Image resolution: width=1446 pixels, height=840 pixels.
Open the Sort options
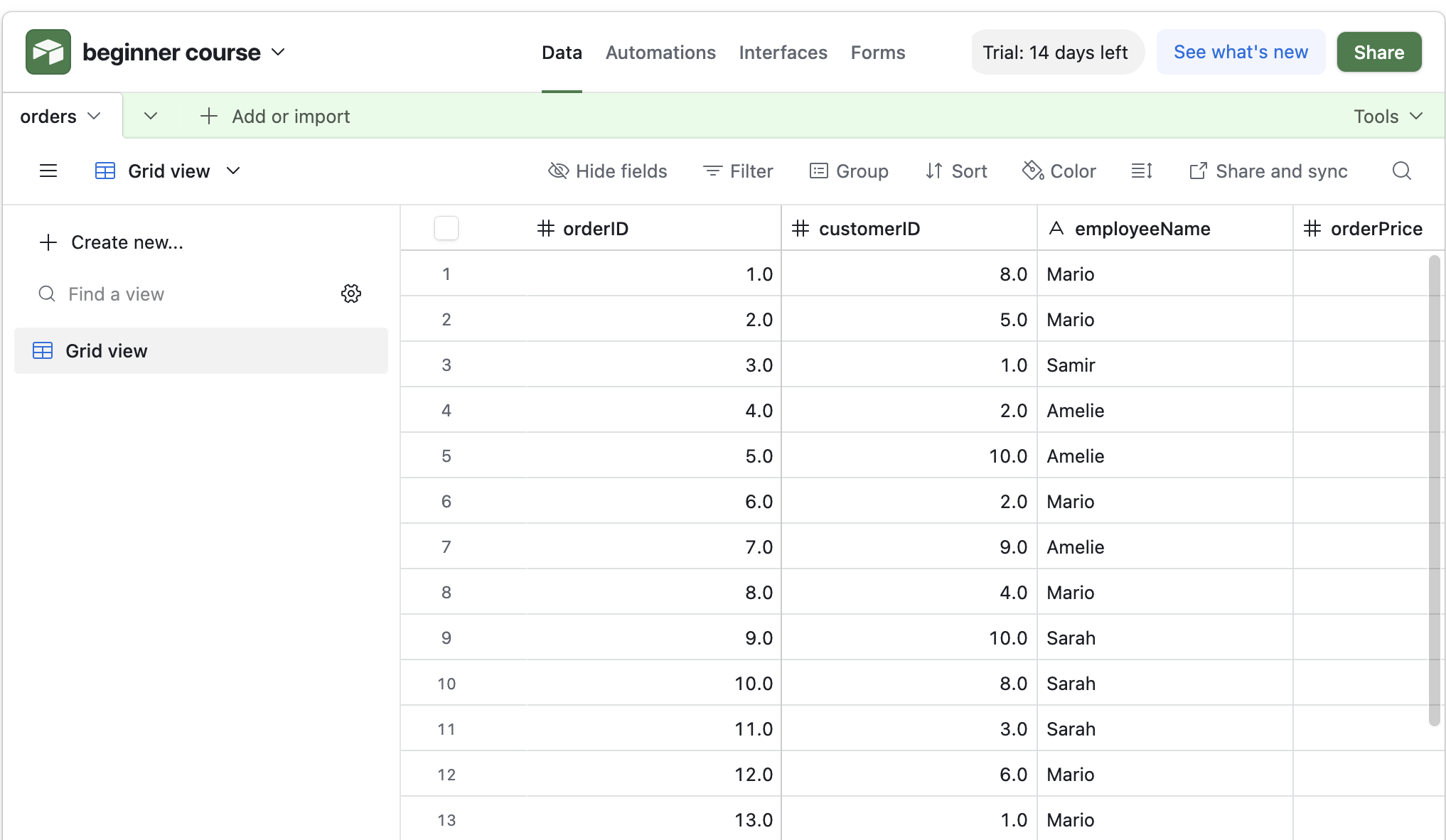point(956,171)
